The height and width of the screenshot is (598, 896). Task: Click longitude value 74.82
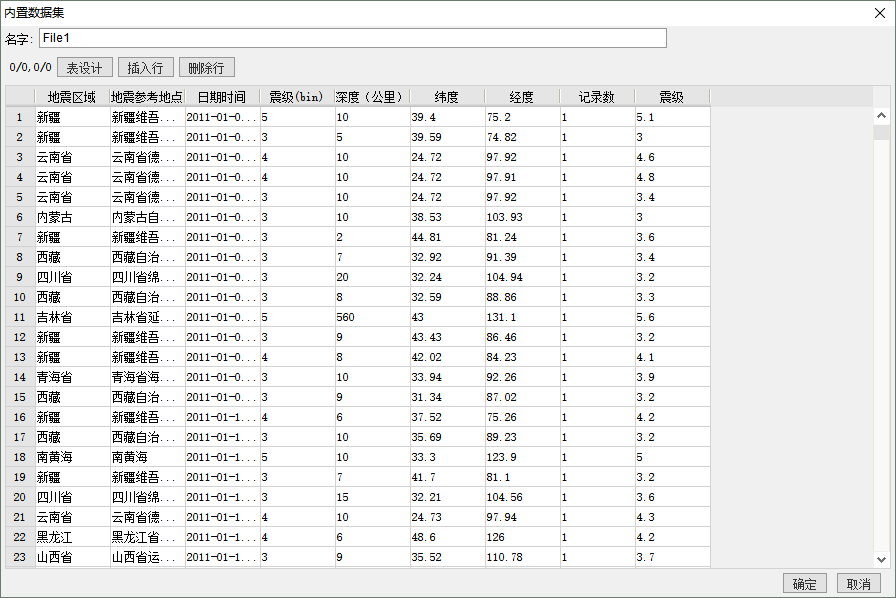point(522,137)
